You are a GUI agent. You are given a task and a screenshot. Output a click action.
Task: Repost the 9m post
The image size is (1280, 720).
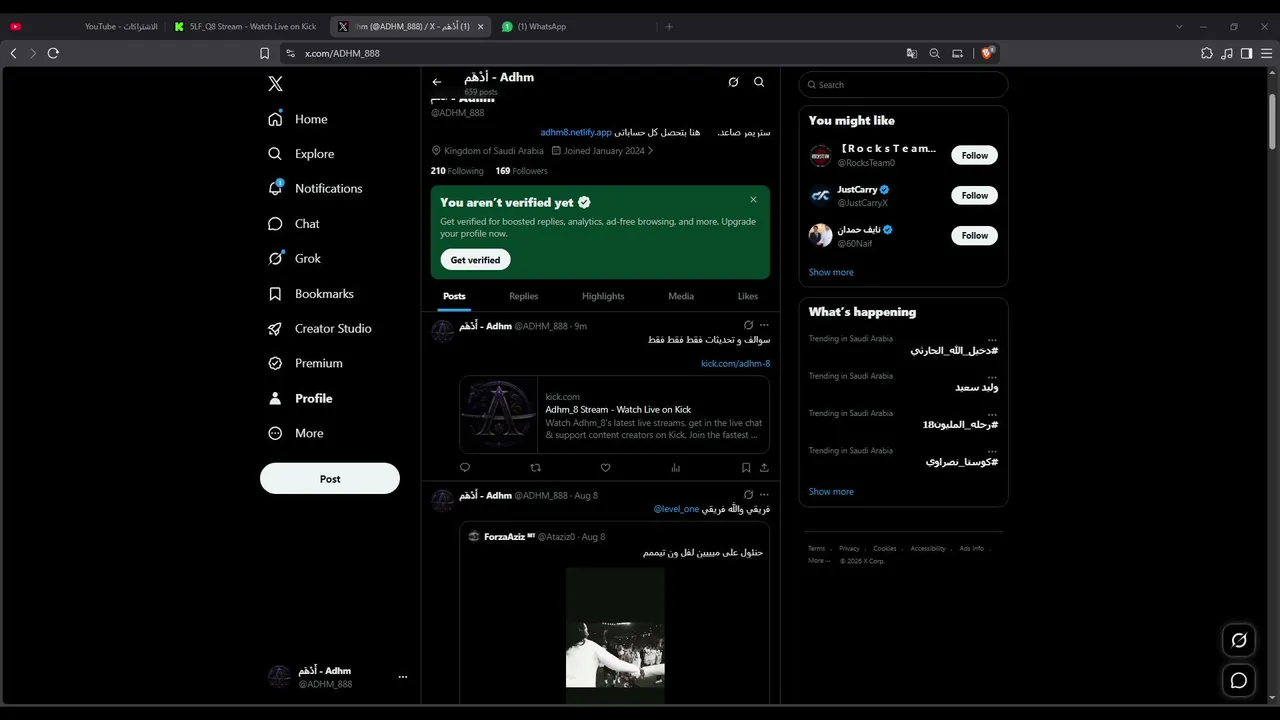(x=535, y=467)
